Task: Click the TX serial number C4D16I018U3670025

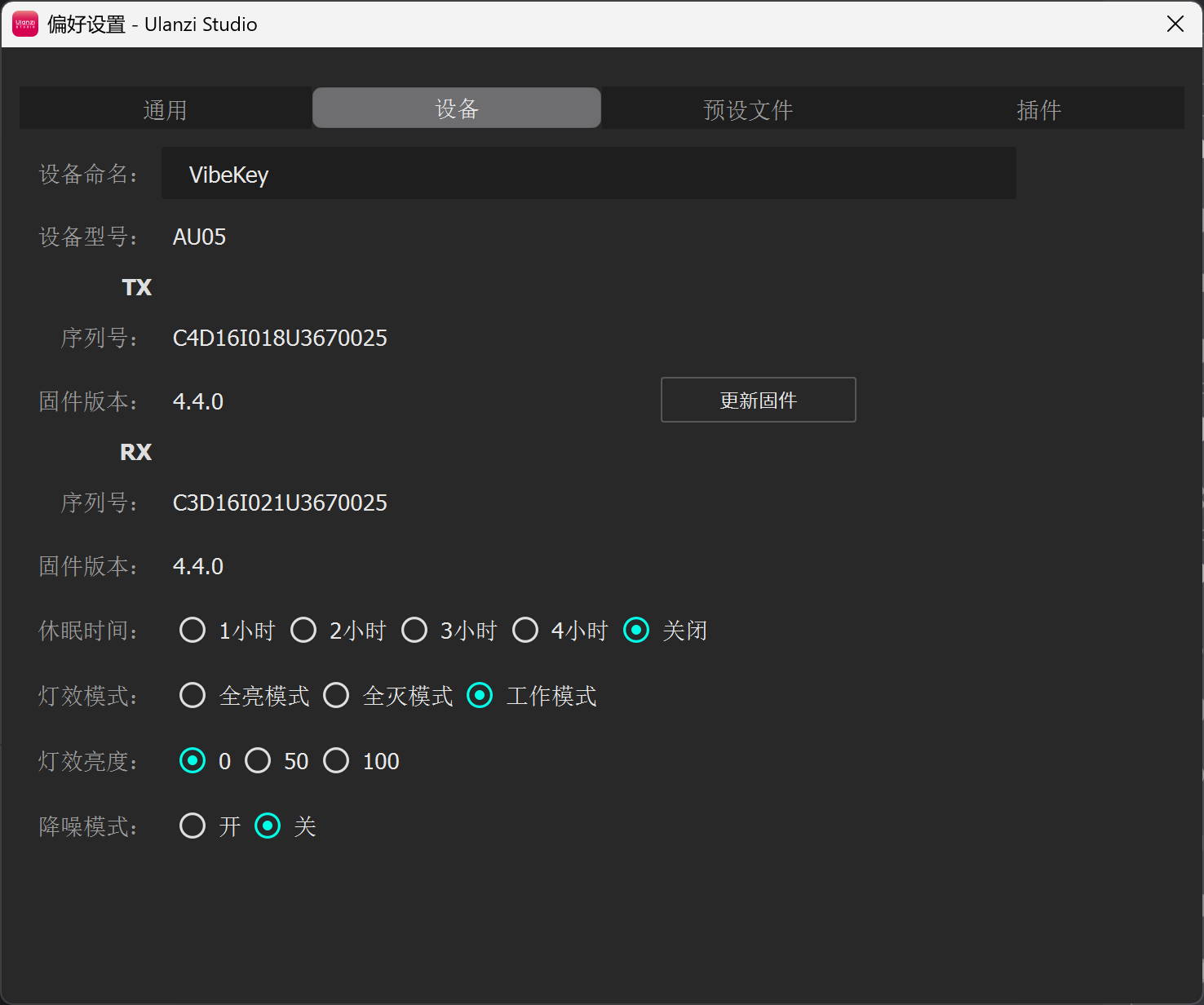Action: tap(280, 338)
